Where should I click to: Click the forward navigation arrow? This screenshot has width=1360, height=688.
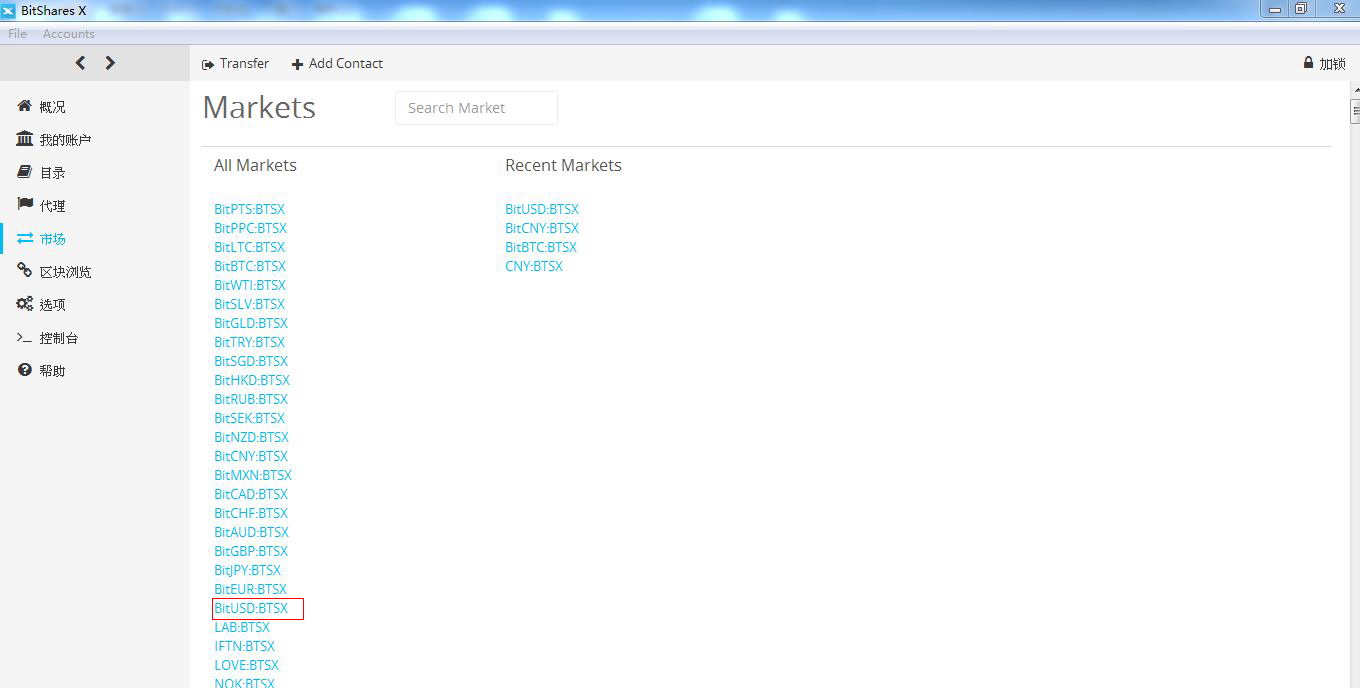pos(110,63)
